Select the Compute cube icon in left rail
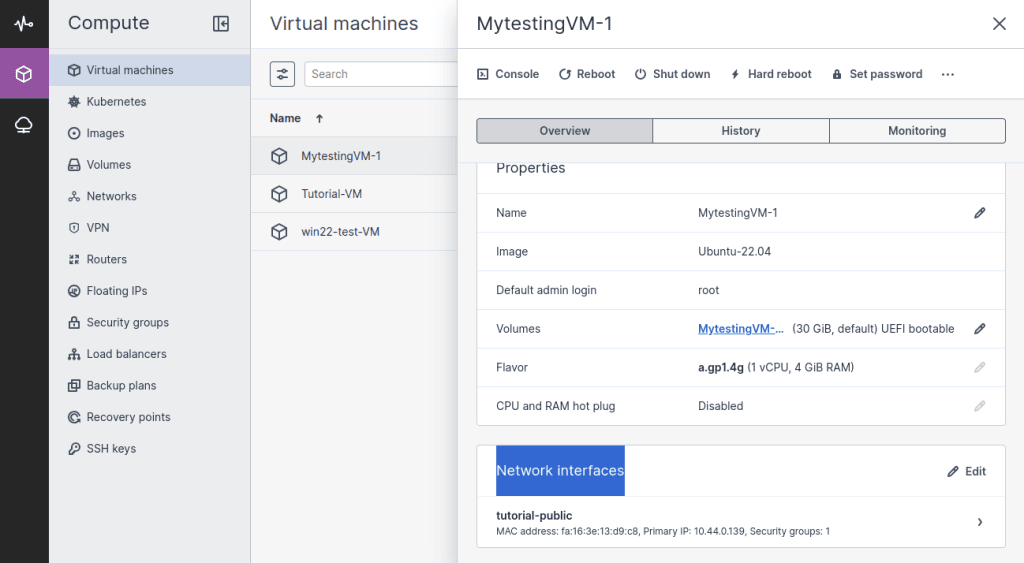 (24, 74)
